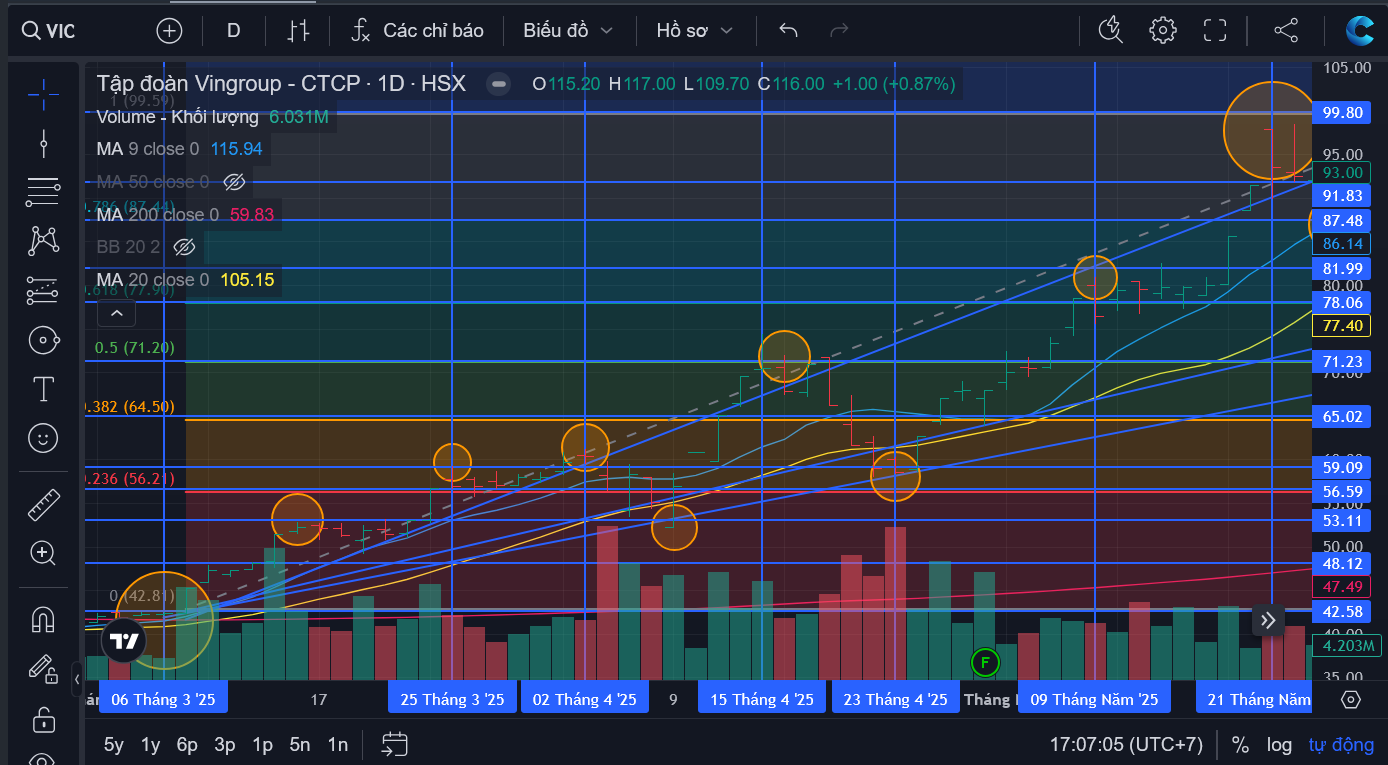Open the forecasting and position tools

point(43,290)
